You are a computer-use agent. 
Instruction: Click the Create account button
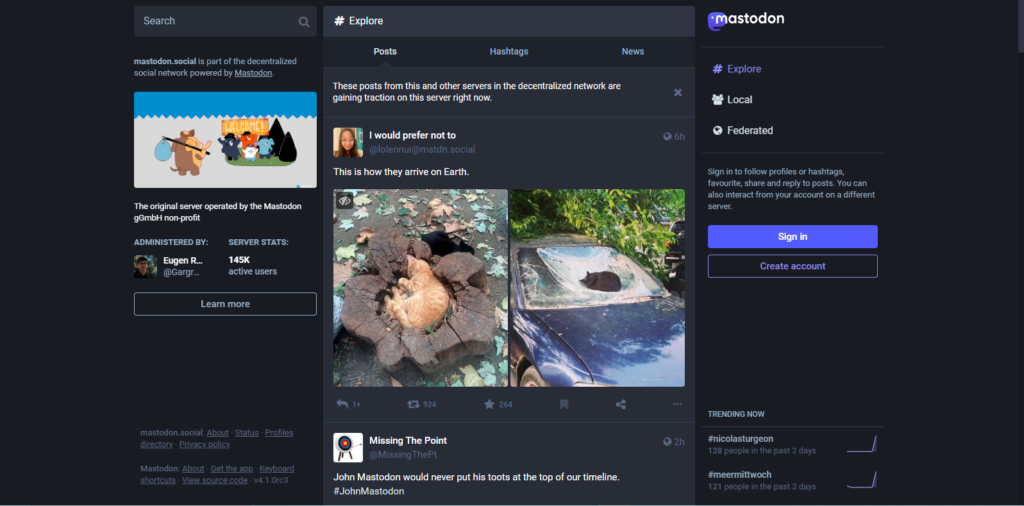793,266
